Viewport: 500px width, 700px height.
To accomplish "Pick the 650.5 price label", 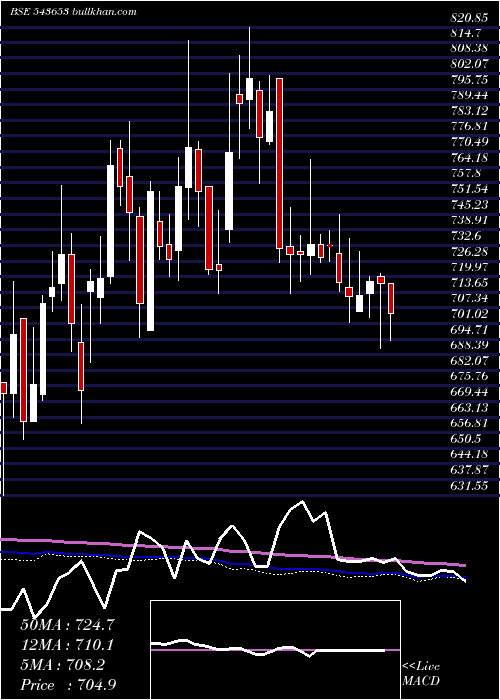I will (466, 439).
